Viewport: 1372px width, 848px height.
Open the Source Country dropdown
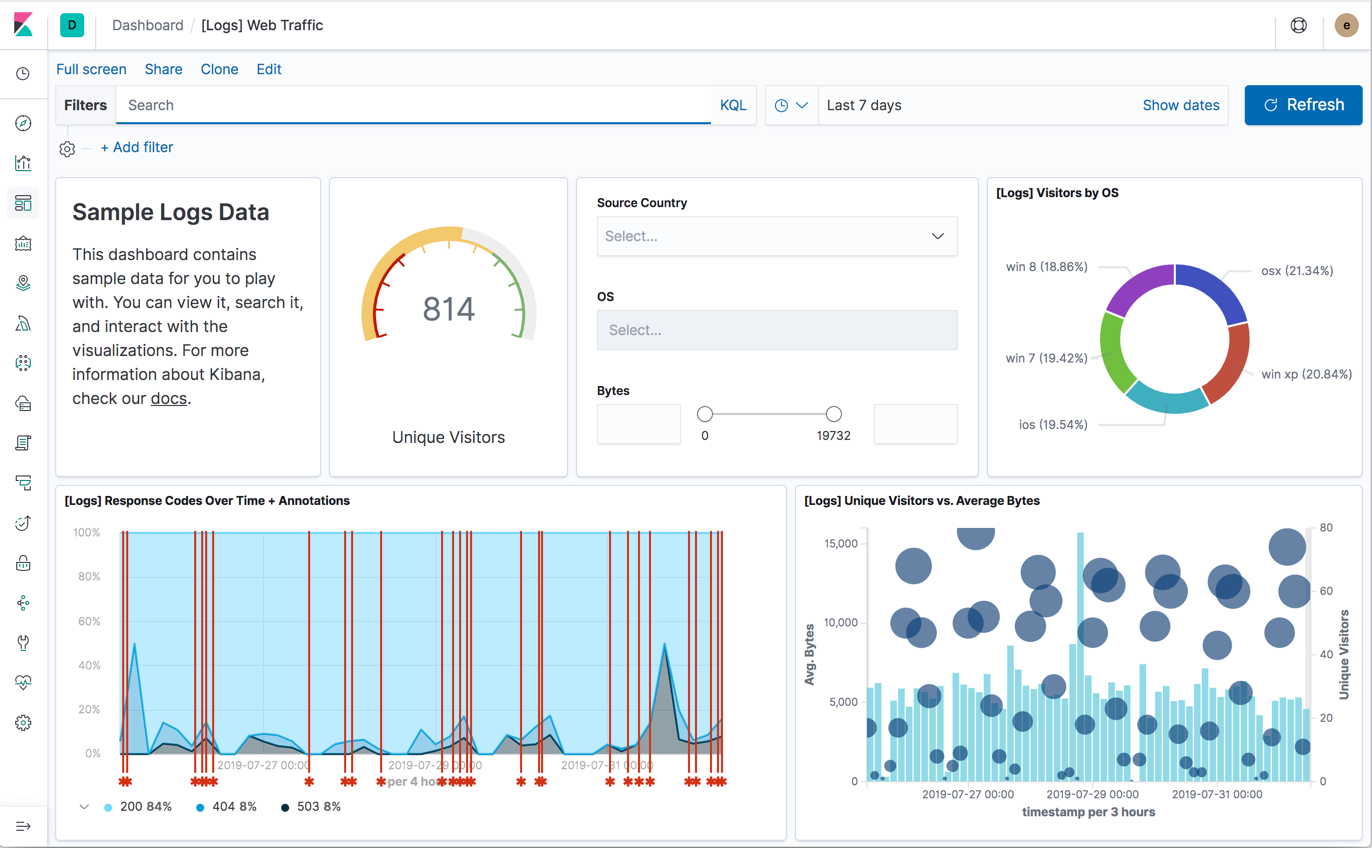[777, 236]
